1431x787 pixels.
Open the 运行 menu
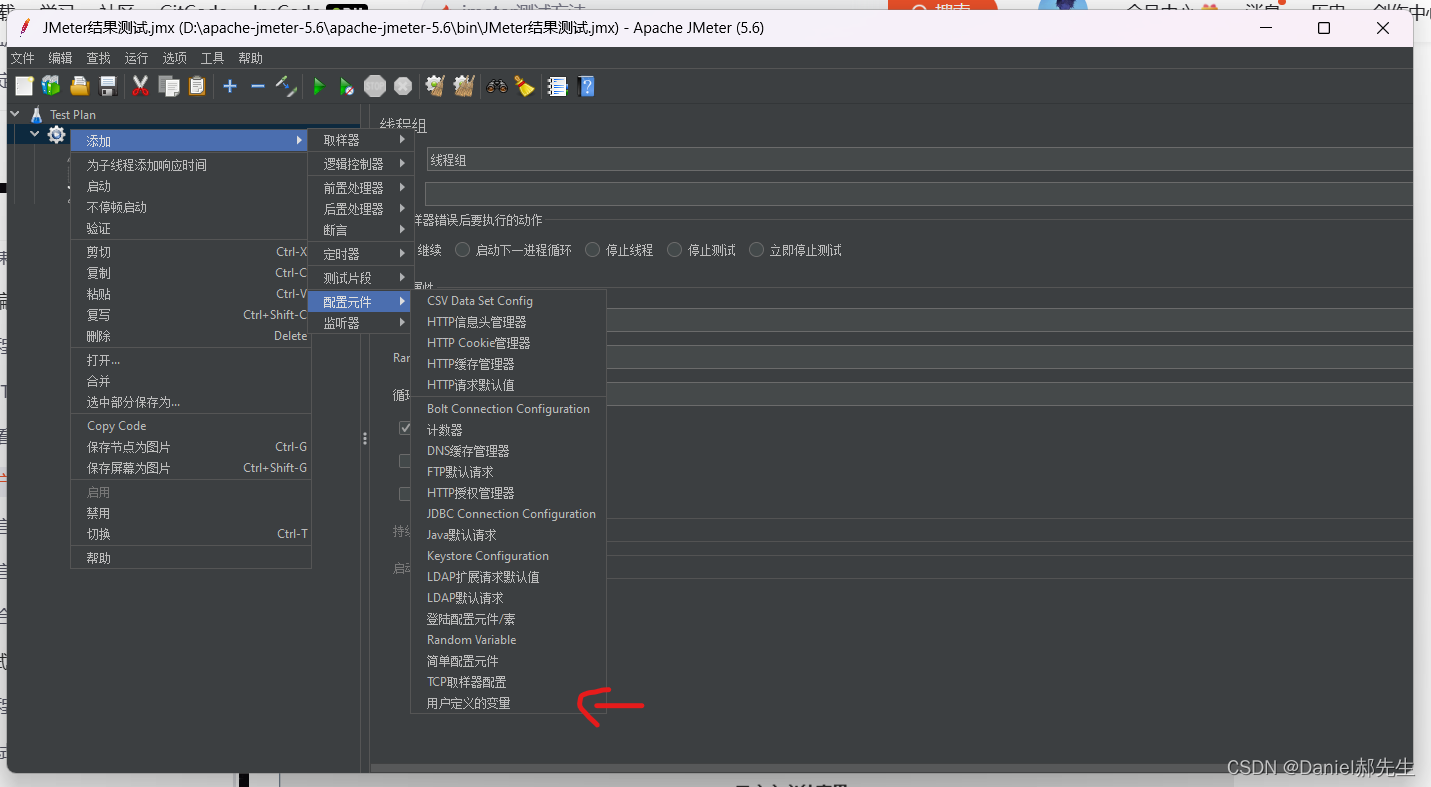[137, 58]
